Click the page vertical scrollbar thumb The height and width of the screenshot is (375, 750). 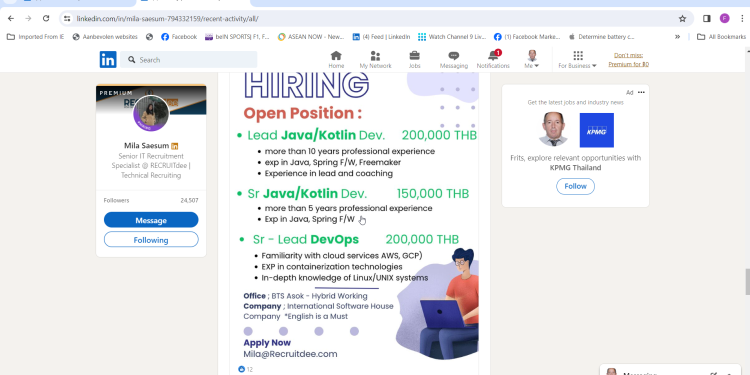coord(747,282)
